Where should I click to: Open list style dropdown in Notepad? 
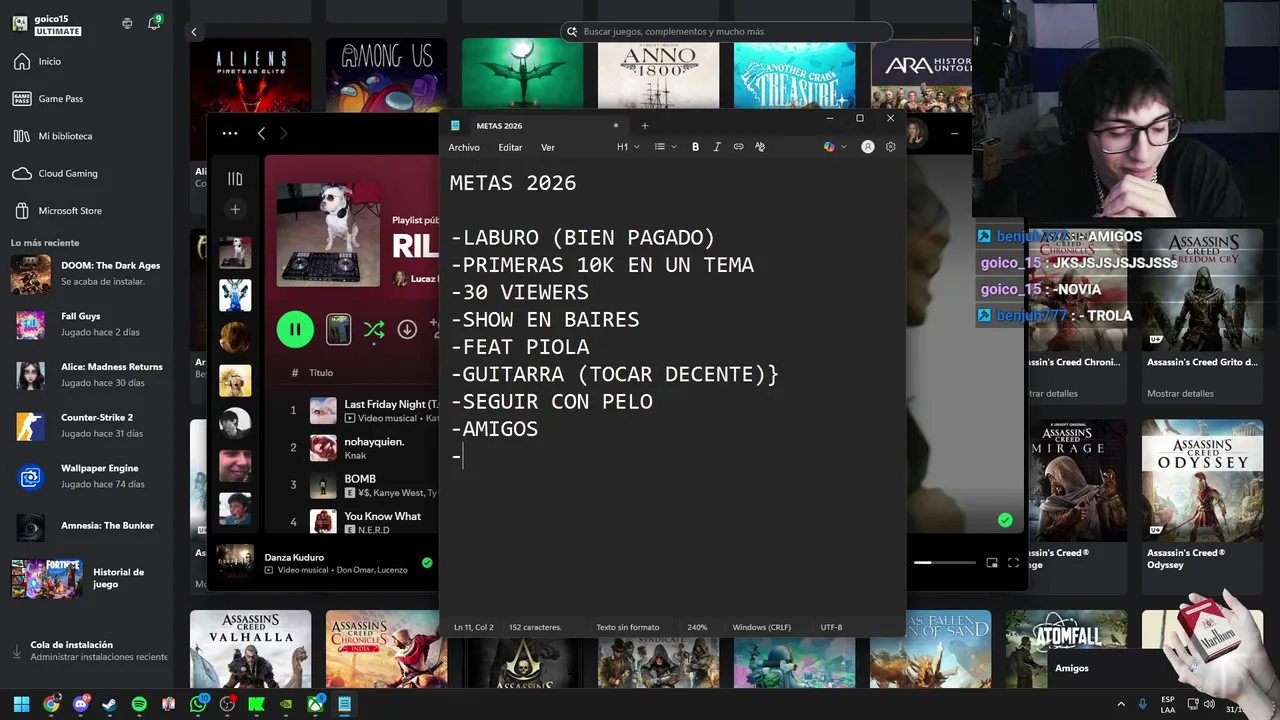(x=665, y=147)
